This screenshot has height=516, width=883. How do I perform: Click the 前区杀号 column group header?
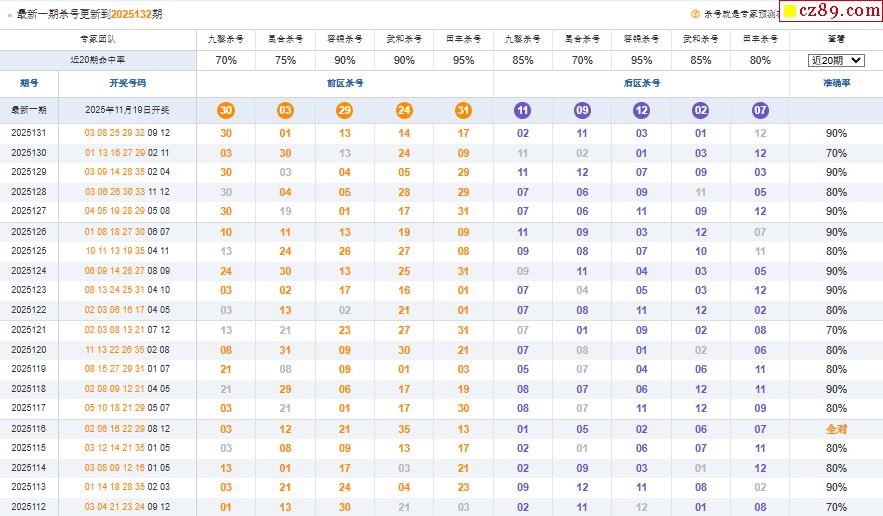pyautogui.click(x=344, y=84)
